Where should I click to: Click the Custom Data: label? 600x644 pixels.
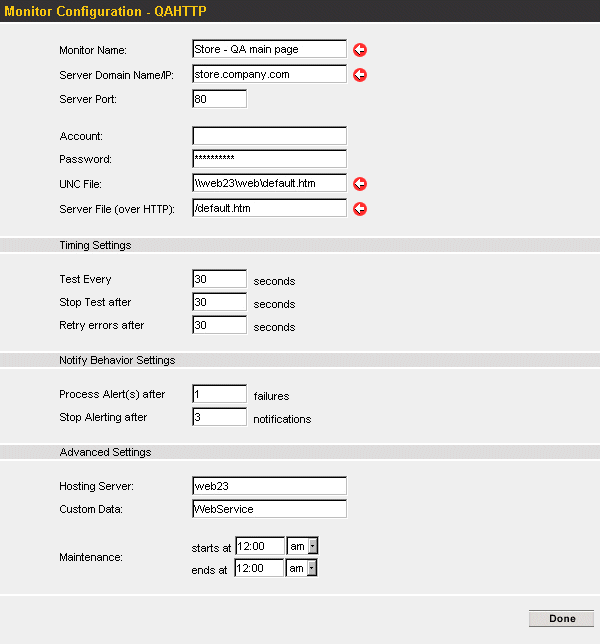(91, 509)
